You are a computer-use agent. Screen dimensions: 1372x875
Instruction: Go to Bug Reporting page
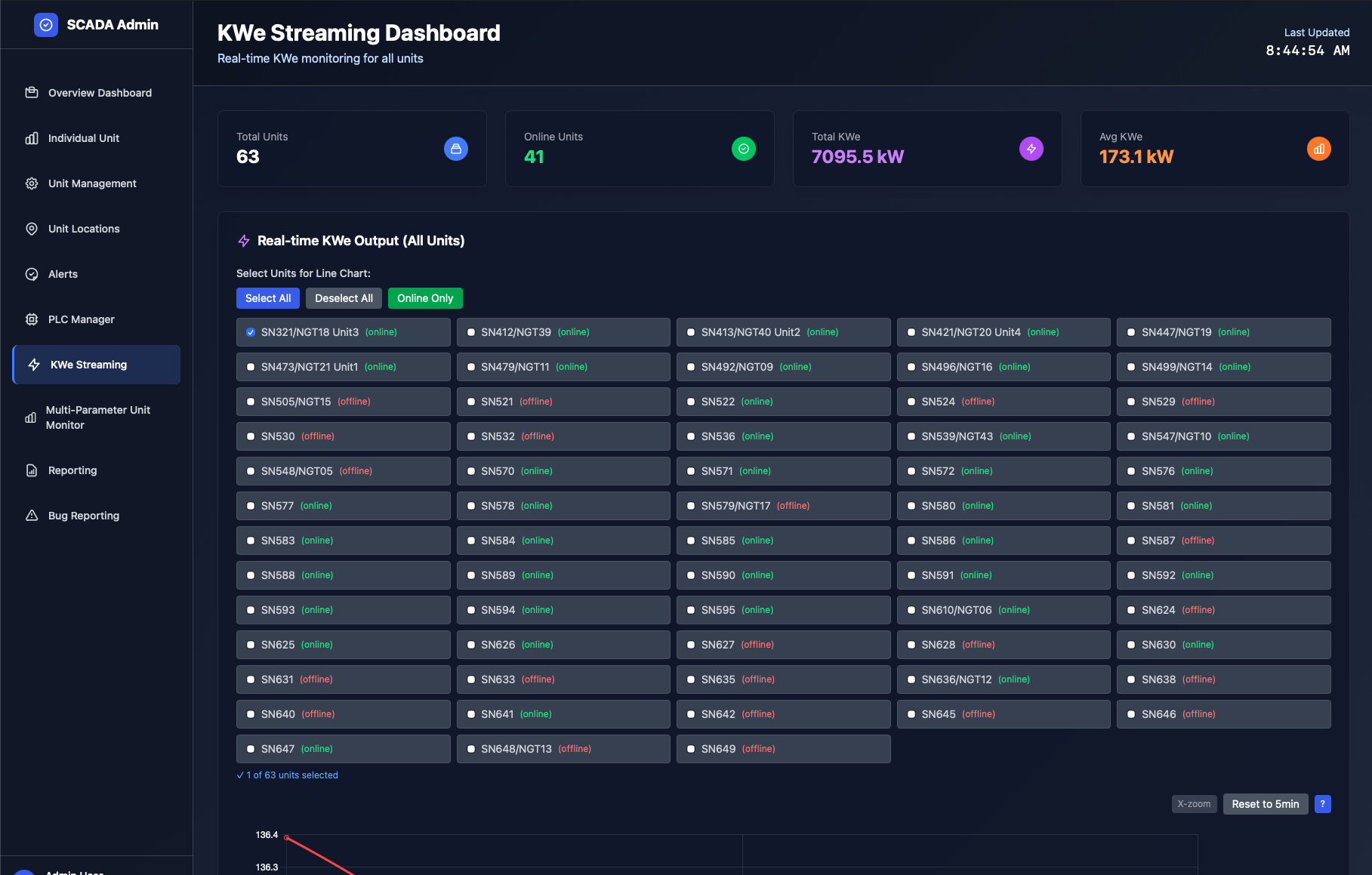97,516
